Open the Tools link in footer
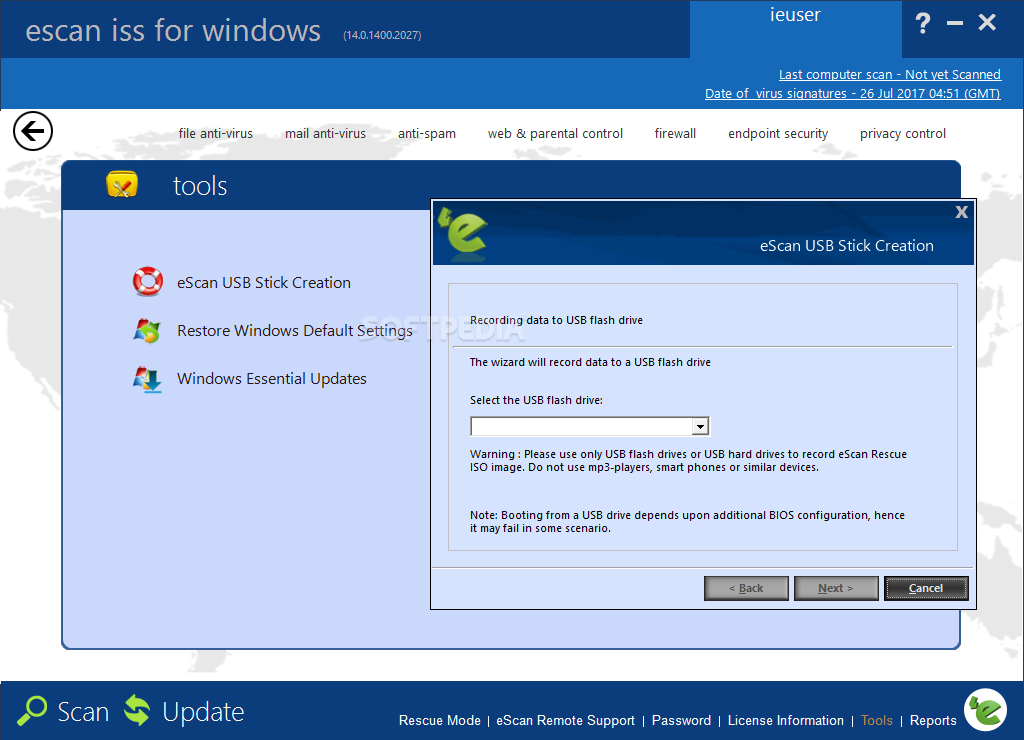This screenshot has height=740, width=1024. [x=876, y=720]
